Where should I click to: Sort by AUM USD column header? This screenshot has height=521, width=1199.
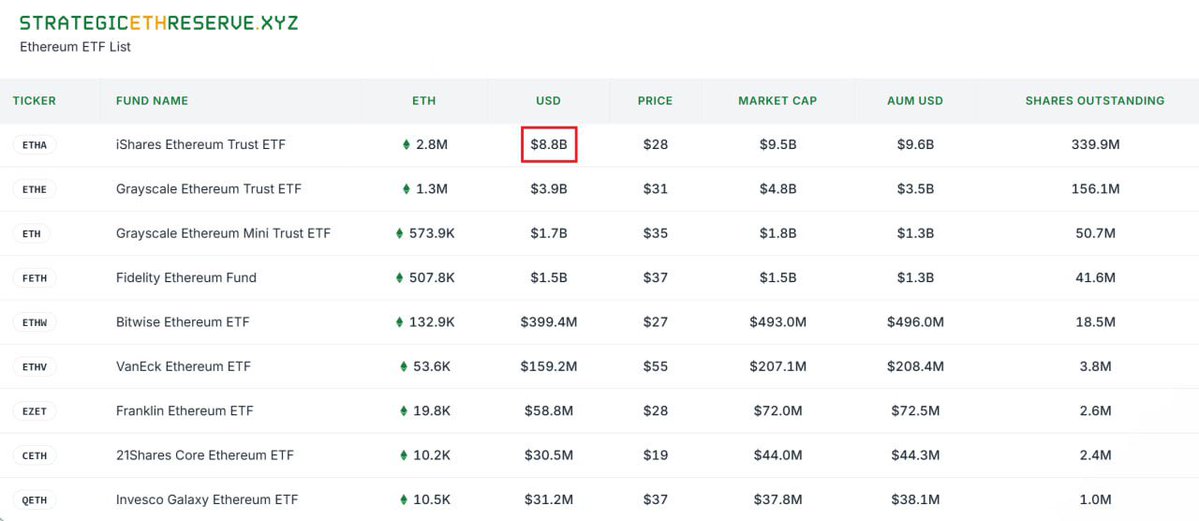tap(915, 101)
